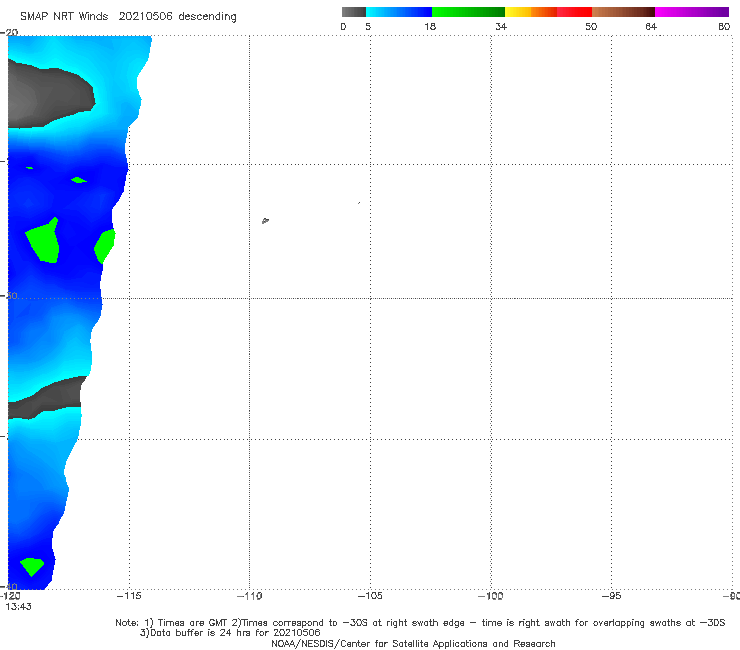
Task: Click the gray low-wind band in the lower swath
Action: click(47, 397)
